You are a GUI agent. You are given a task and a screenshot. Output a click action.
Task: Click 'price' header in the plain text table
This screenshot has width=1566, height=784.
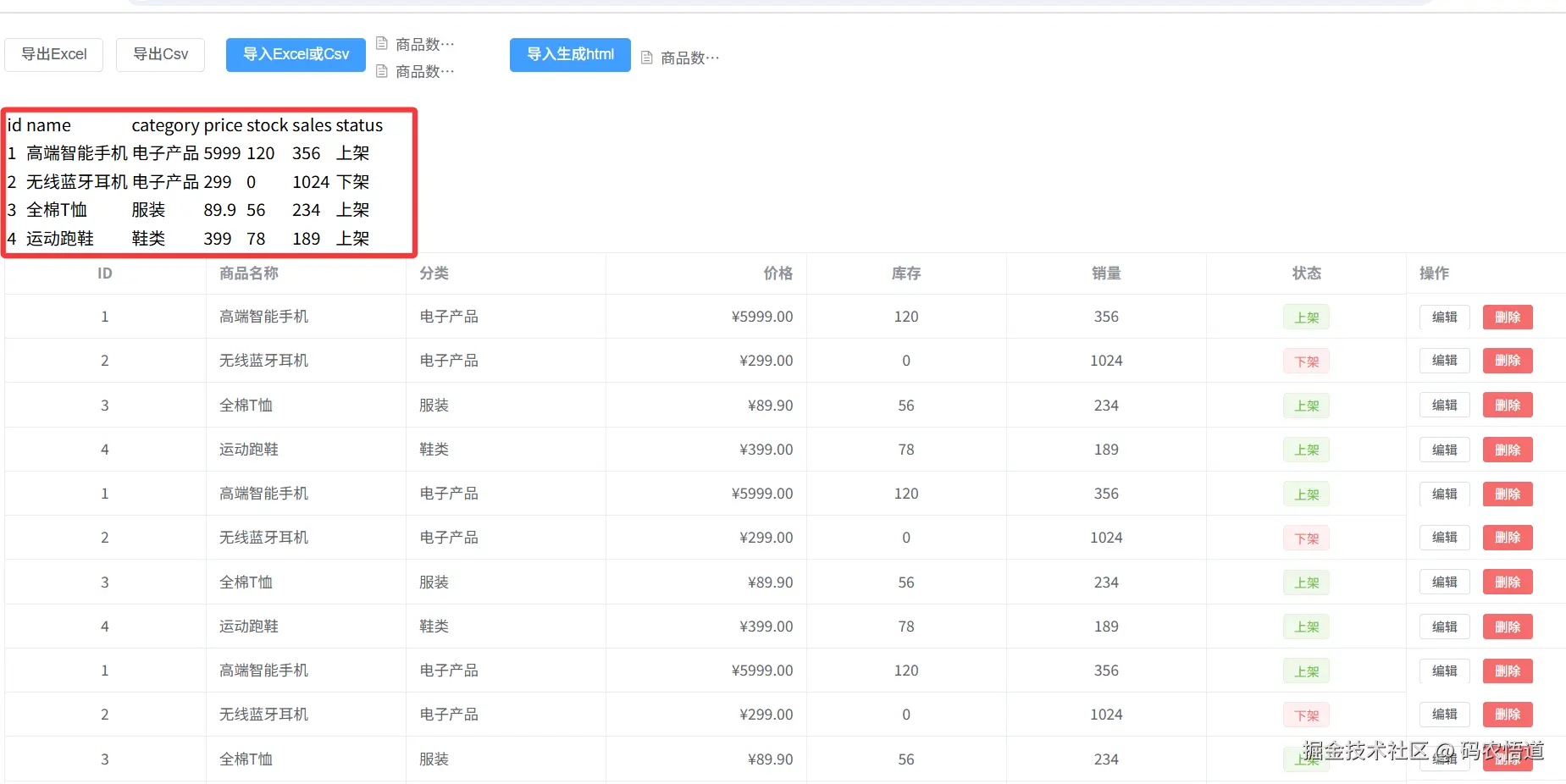point(223,125)
